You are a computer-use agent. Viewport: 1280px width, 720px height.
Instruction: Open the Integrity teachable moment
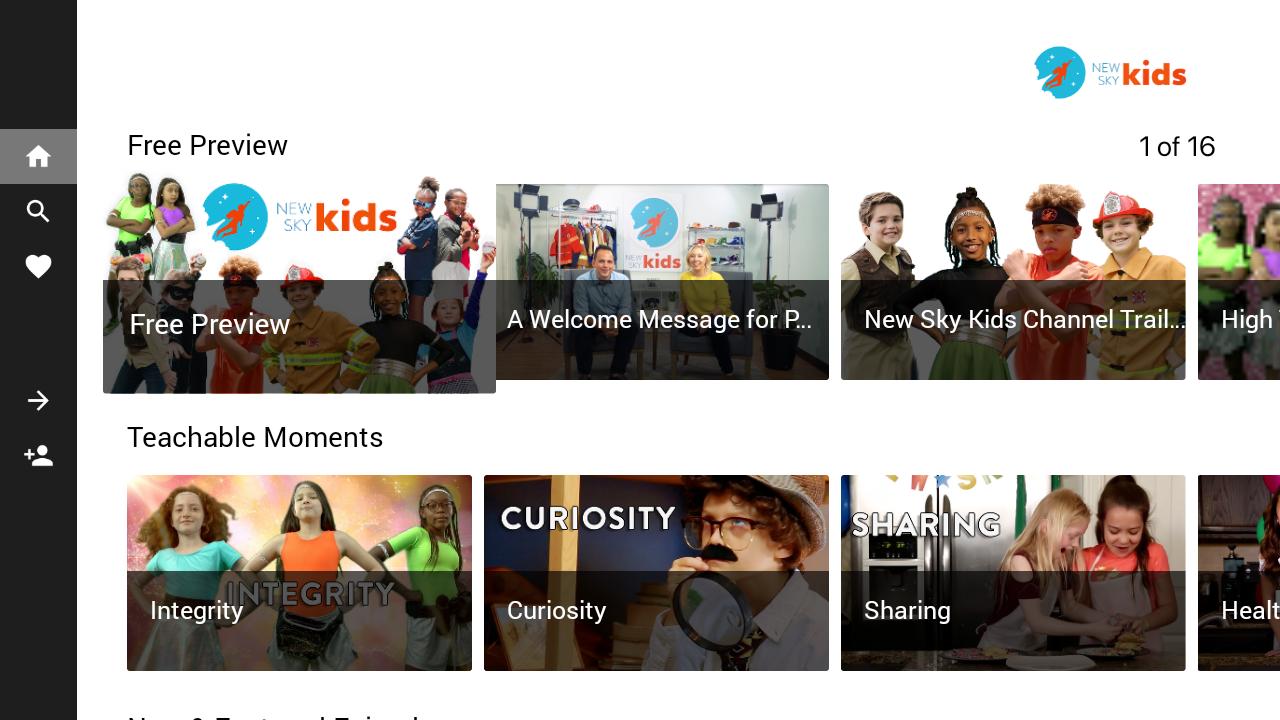pyautogui.click(x=299, y=573)
